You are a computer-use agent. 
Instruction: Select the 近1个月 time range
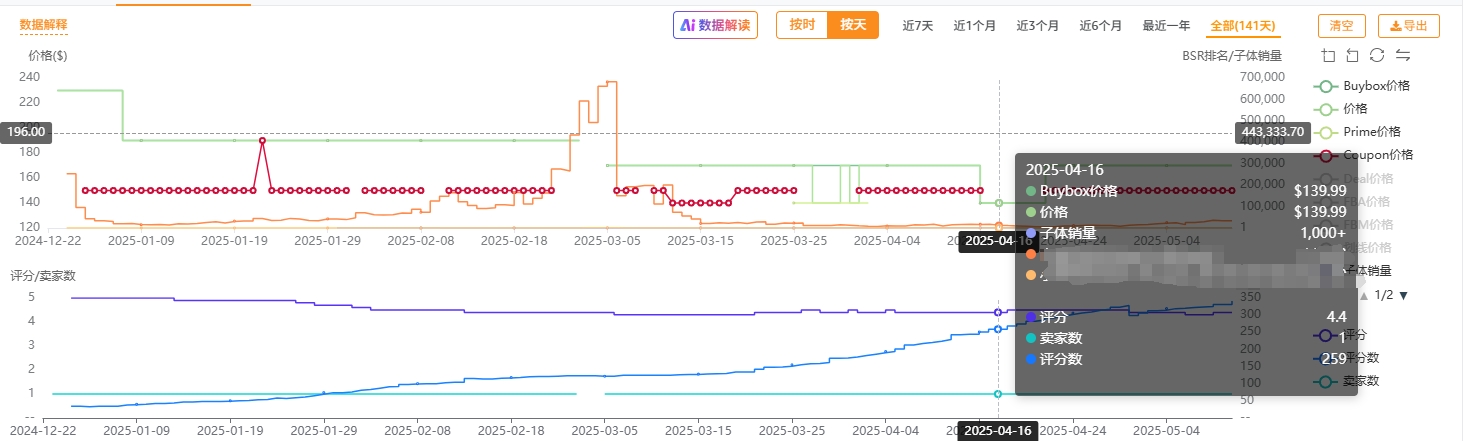tap(974, 26)
